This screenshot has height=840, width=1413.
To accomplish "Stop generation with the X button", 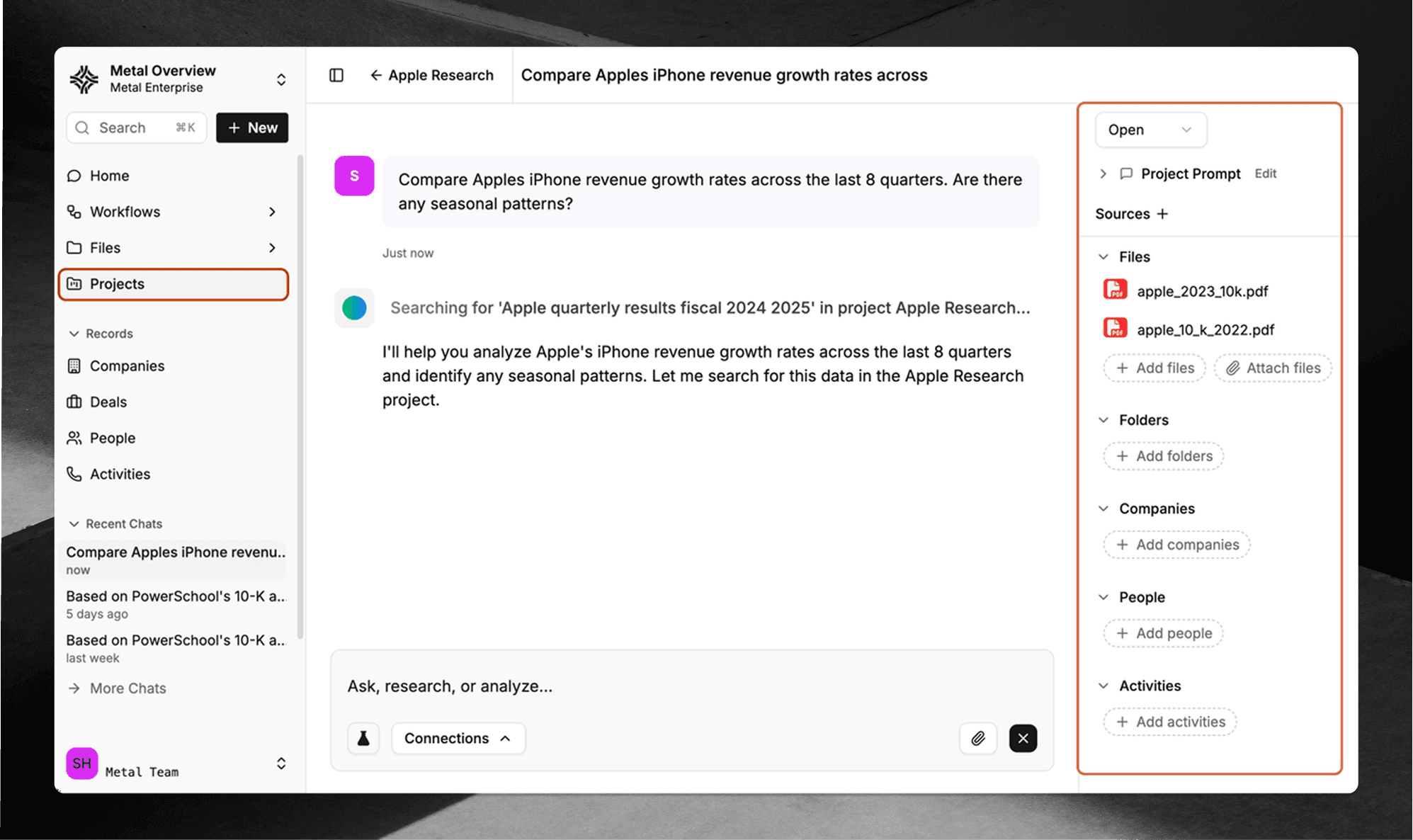I will click(x=1023, y=738).
